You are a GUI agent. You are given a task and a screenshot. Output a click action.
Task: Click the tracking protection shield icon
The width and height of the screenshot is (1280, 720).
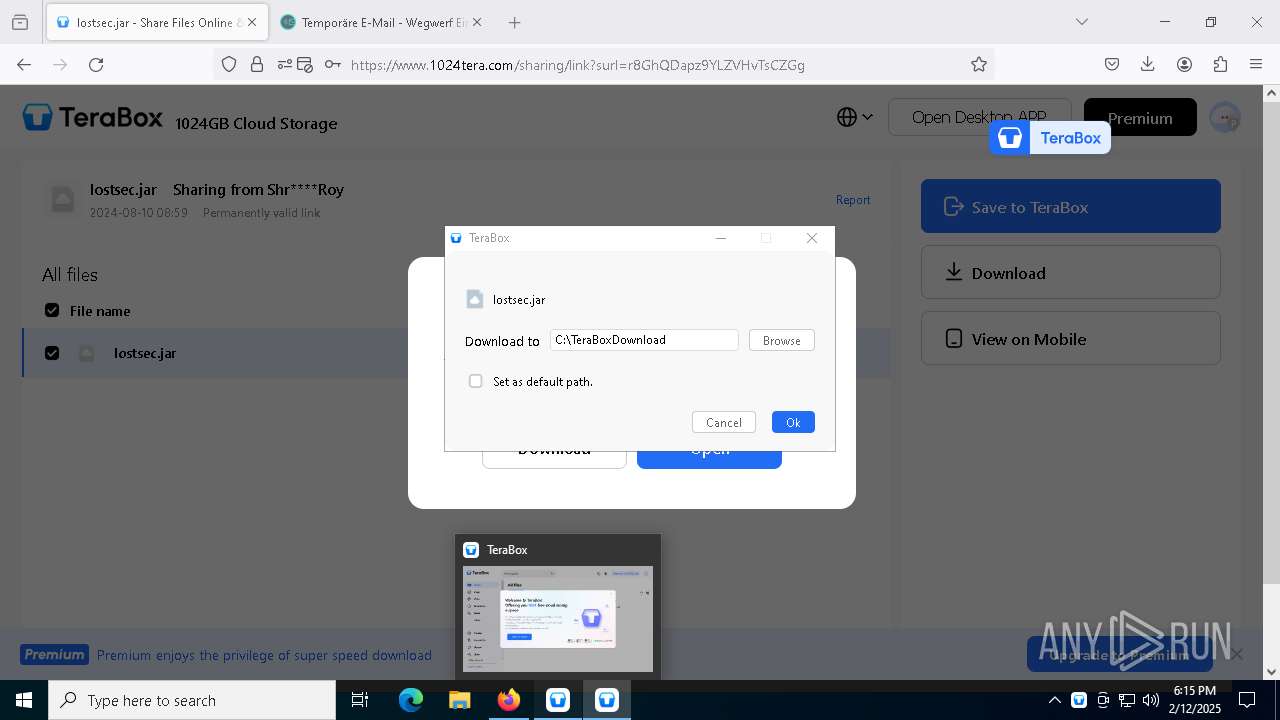pos(229,64)
